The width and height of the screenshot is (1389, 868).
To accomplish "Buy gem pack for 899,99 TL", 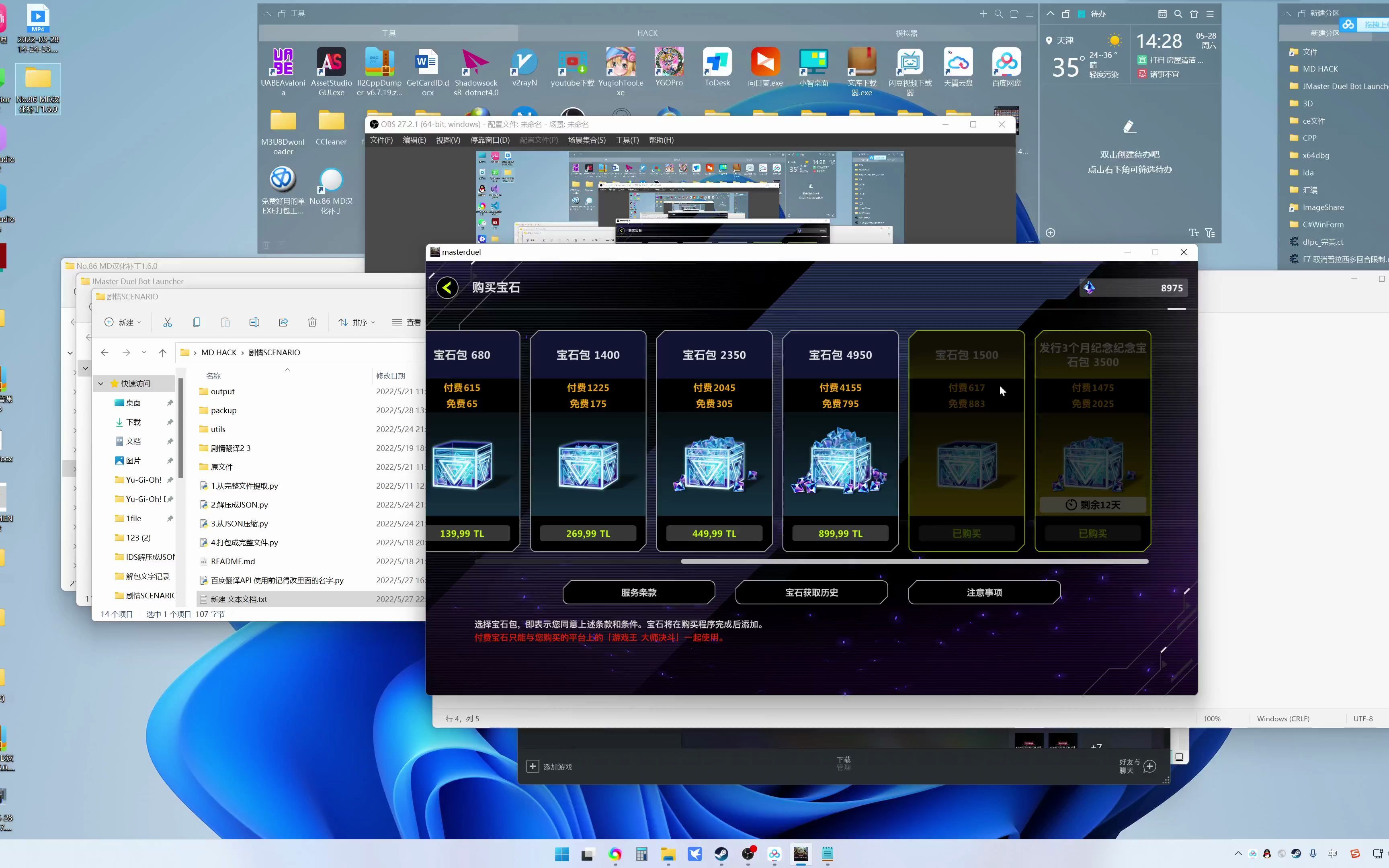I will point(840,533).
